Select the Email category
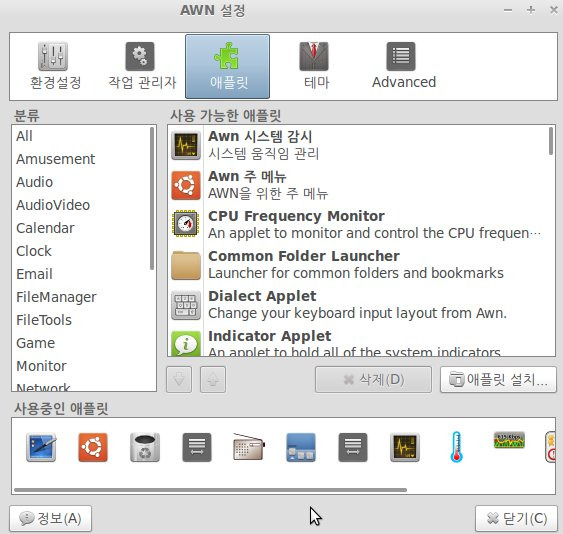The image size is (563, 534). coord(34,274)
